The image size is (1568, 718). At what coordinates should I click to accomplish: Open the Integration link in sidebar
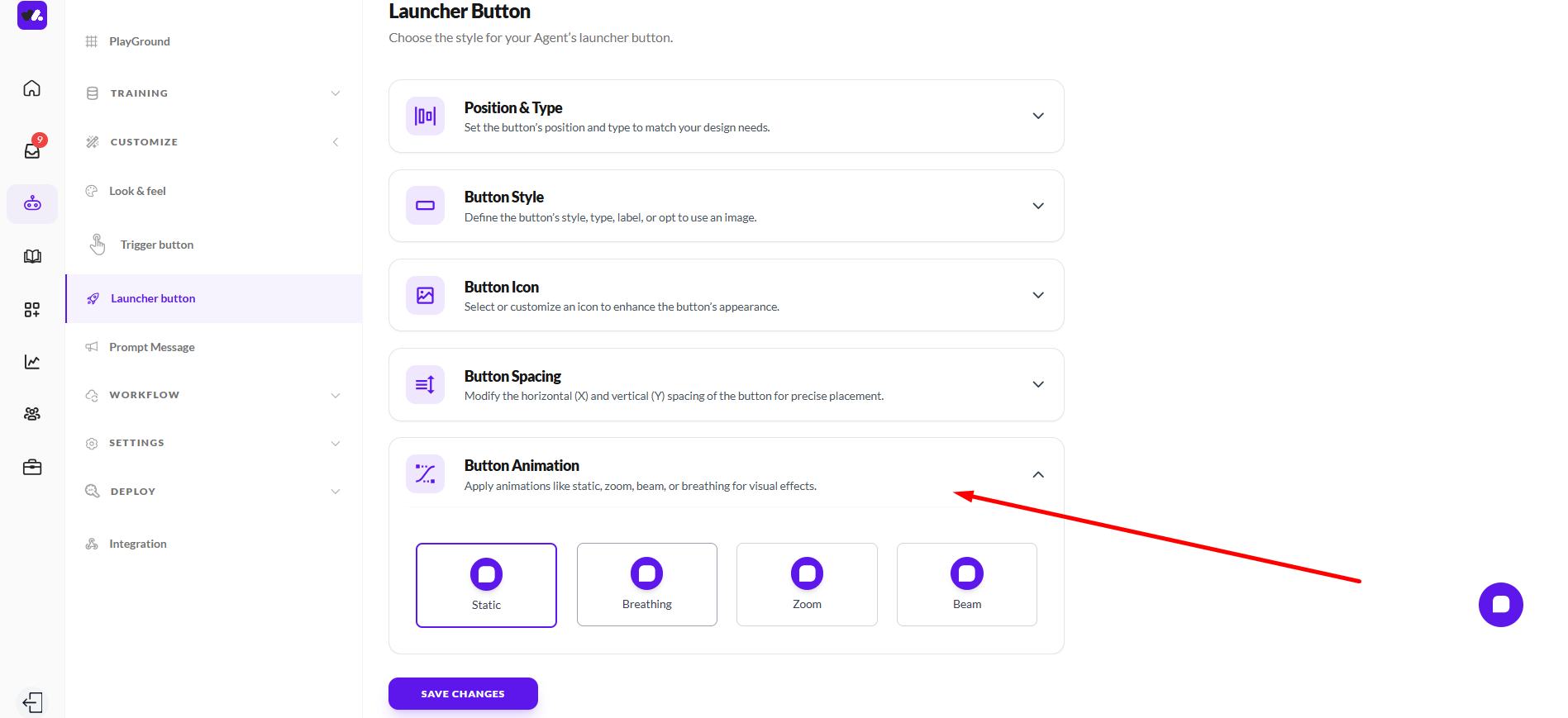[138, 544]
